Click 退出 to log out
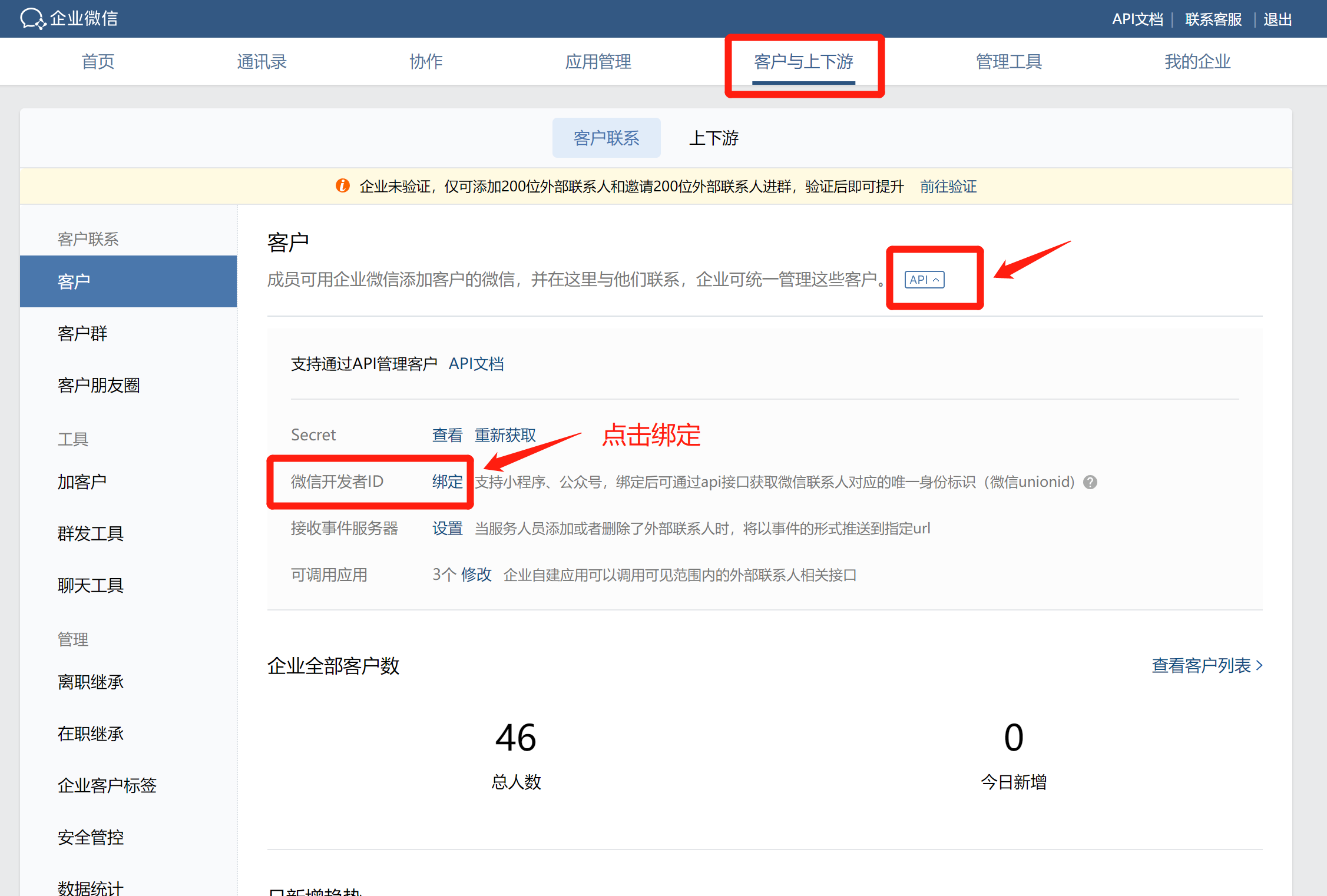 click(1278, 19)
